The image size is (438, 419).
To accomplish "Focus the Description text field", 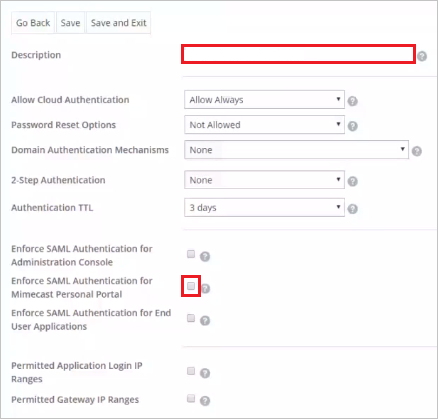I will [298, 54].
